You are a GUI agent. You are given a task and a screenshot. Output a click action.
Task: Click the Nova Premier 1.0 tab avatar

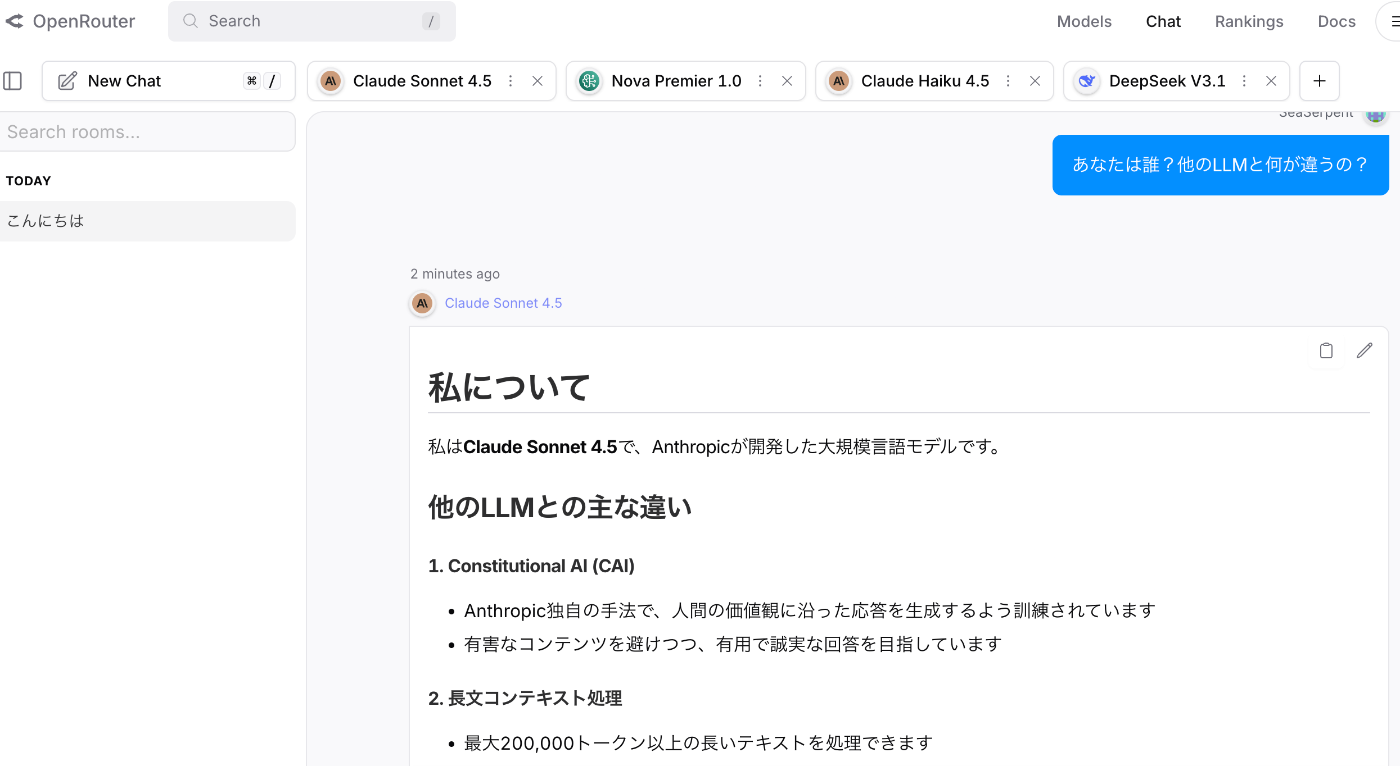pos(589,81)
